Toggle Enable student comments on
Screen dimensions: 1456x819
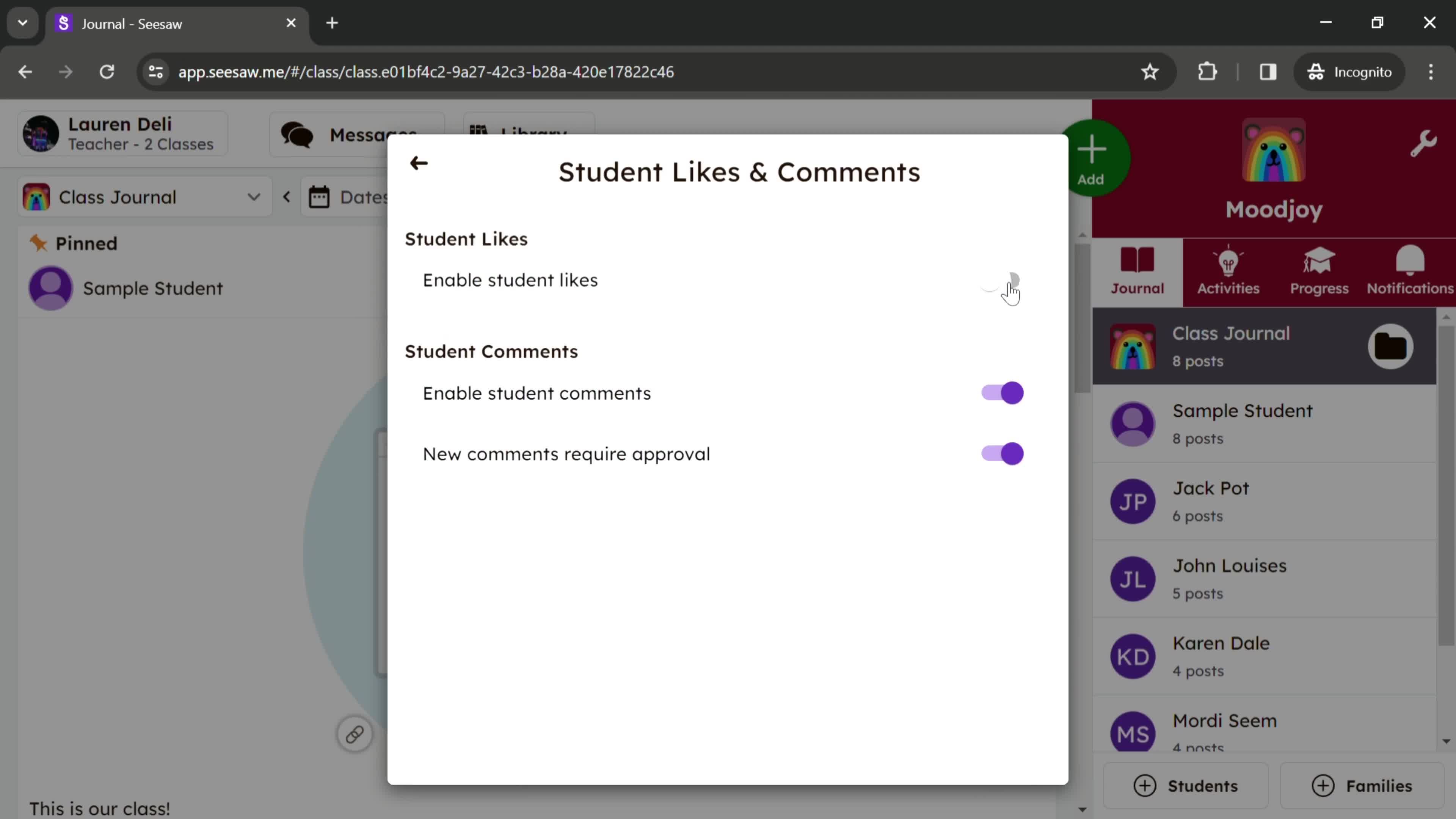click(x=1003, y=393)
